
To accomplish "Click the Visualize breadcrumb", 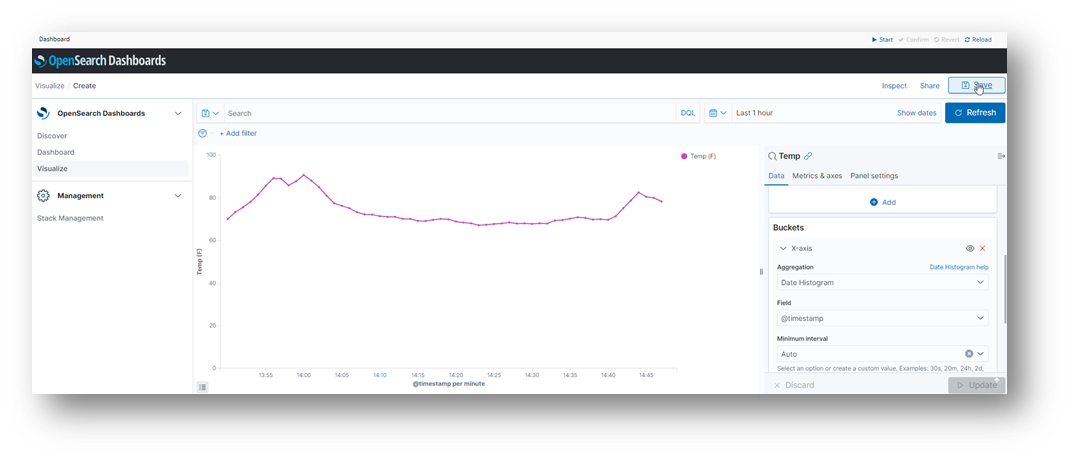I will tap(49, 86).
